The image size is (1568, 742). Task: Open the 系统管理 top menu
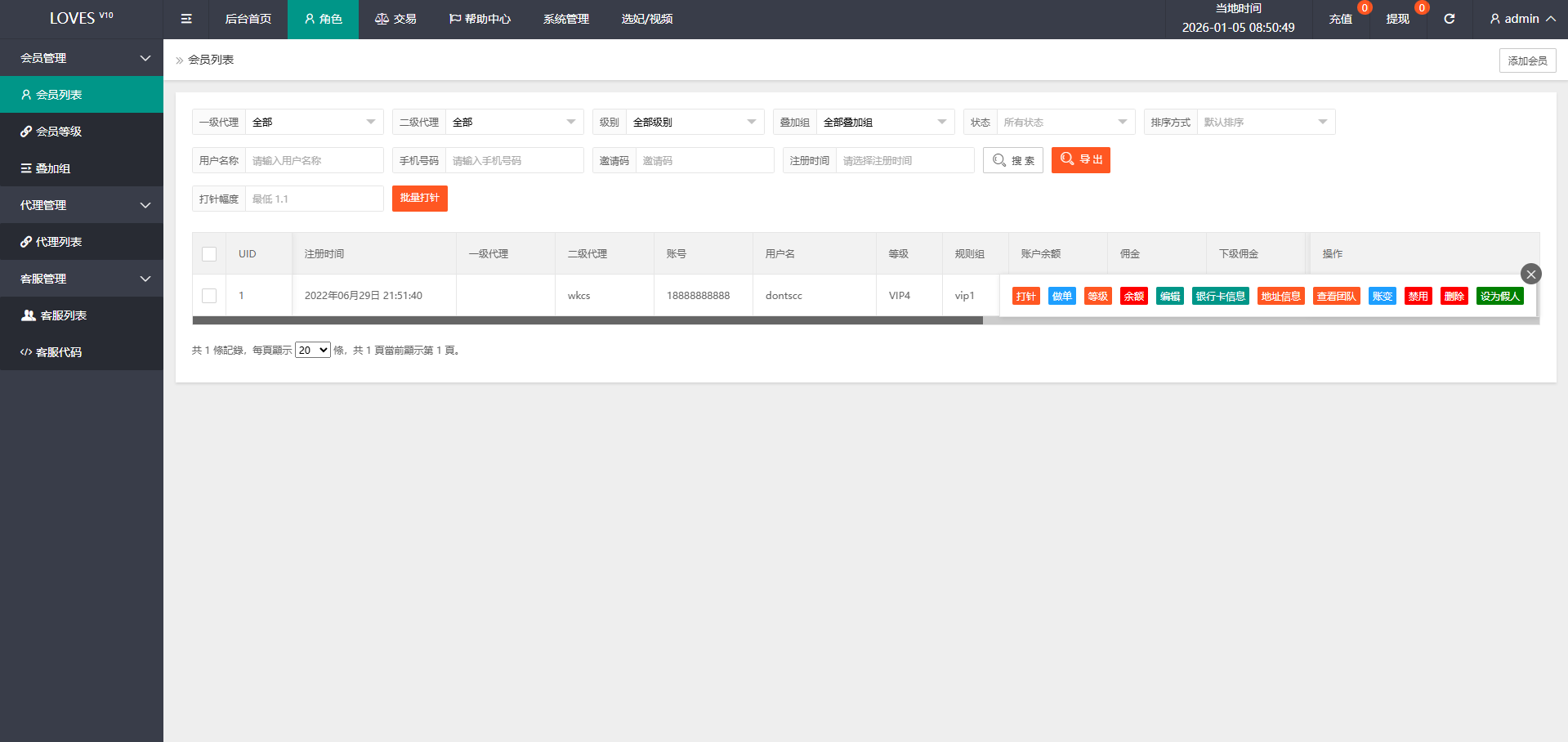click(x=565, y=19)
